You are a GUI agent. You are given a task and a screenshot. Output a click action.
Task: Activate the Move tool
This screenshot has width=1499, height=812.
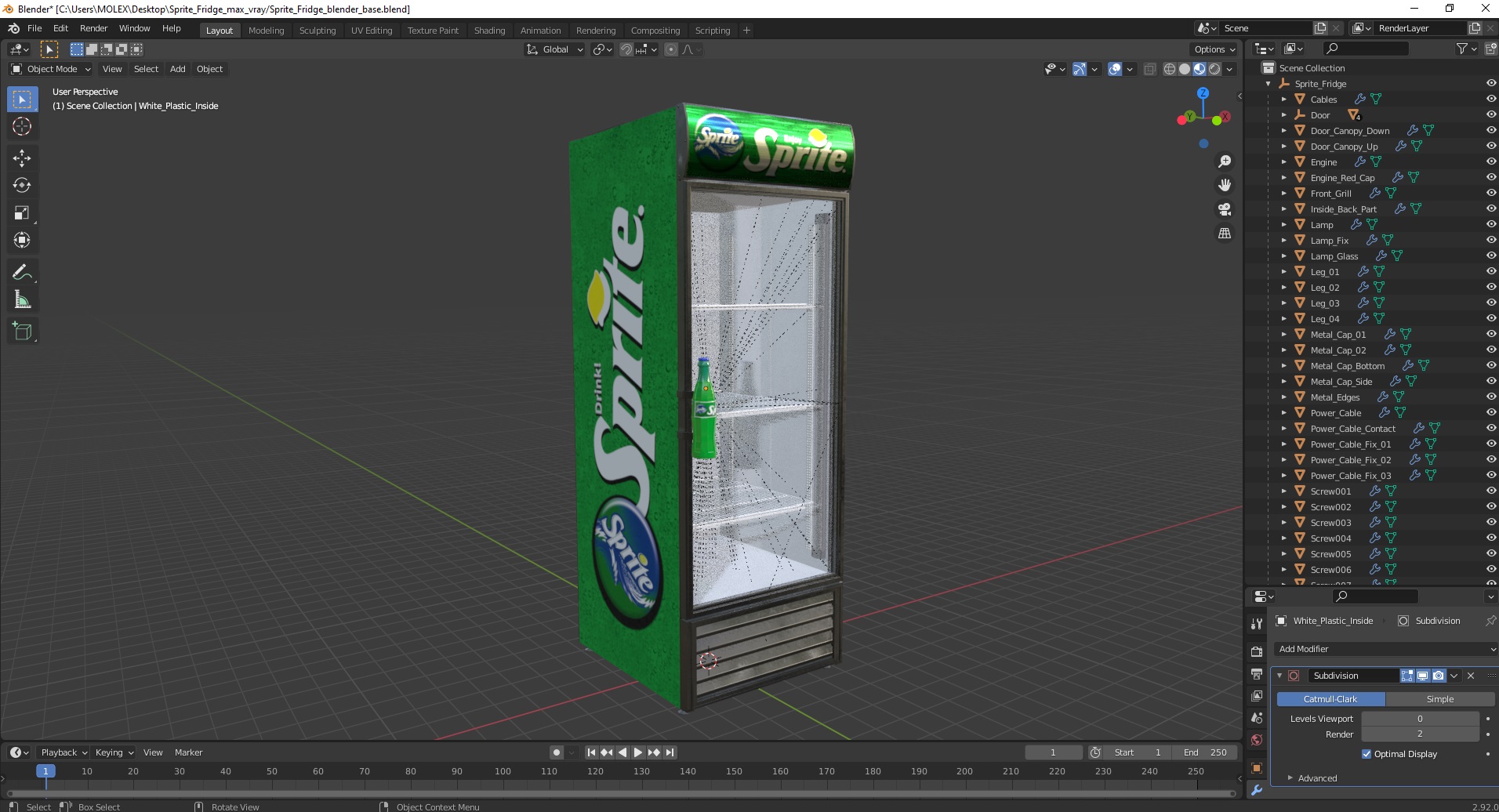(x=22, y=158)
